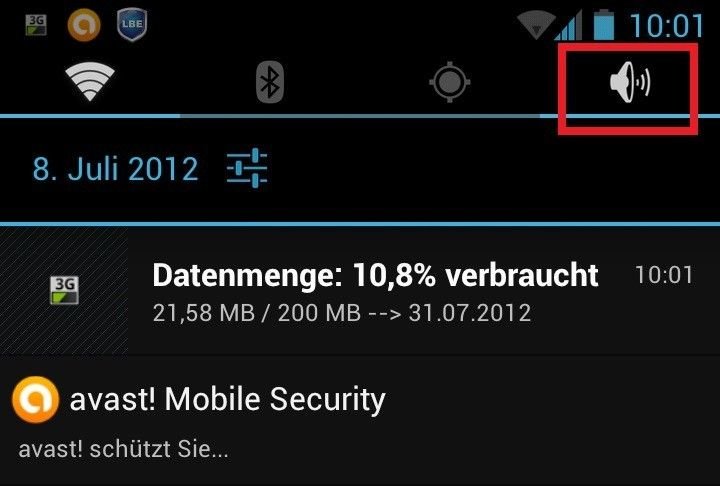Tap the date 8. Juli 2012
The width and height of the screenshot is (720, 486).
(x=115, y=169)
